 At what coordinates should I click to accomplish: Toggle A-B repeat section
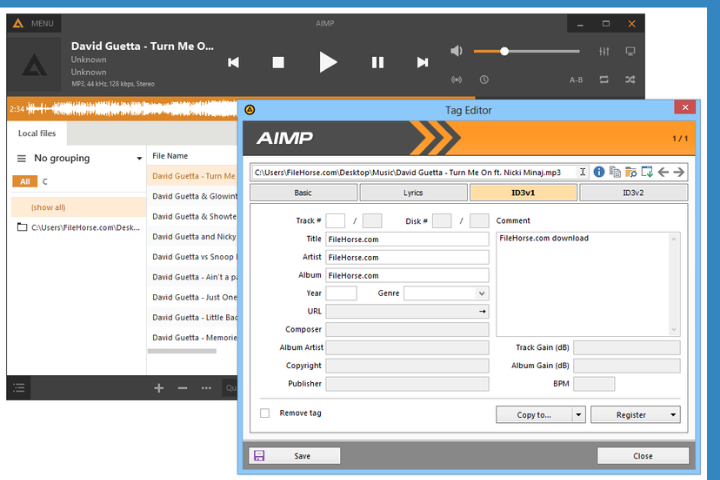coord(576,80)
